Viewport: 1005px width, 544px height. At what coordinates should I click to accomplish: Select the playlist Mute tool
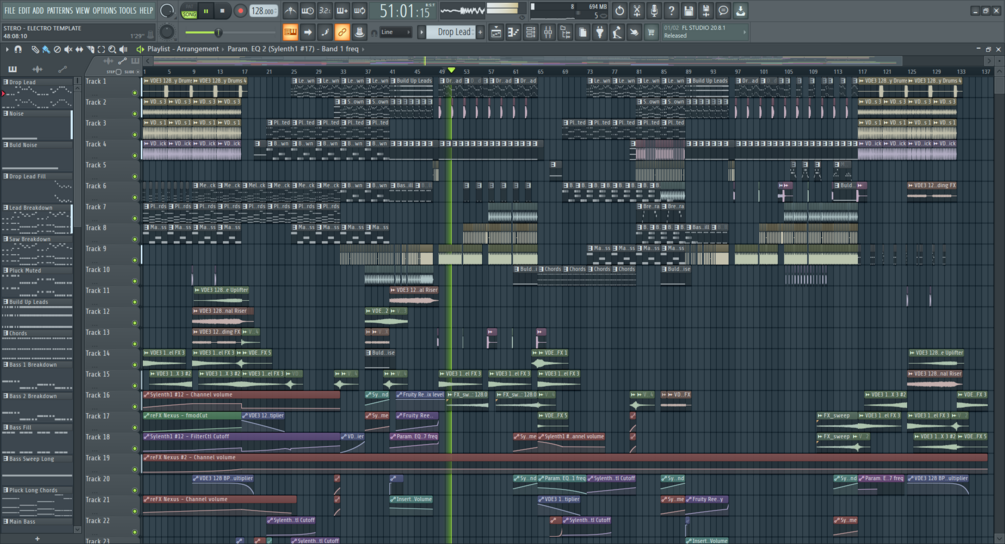(68, 49)
